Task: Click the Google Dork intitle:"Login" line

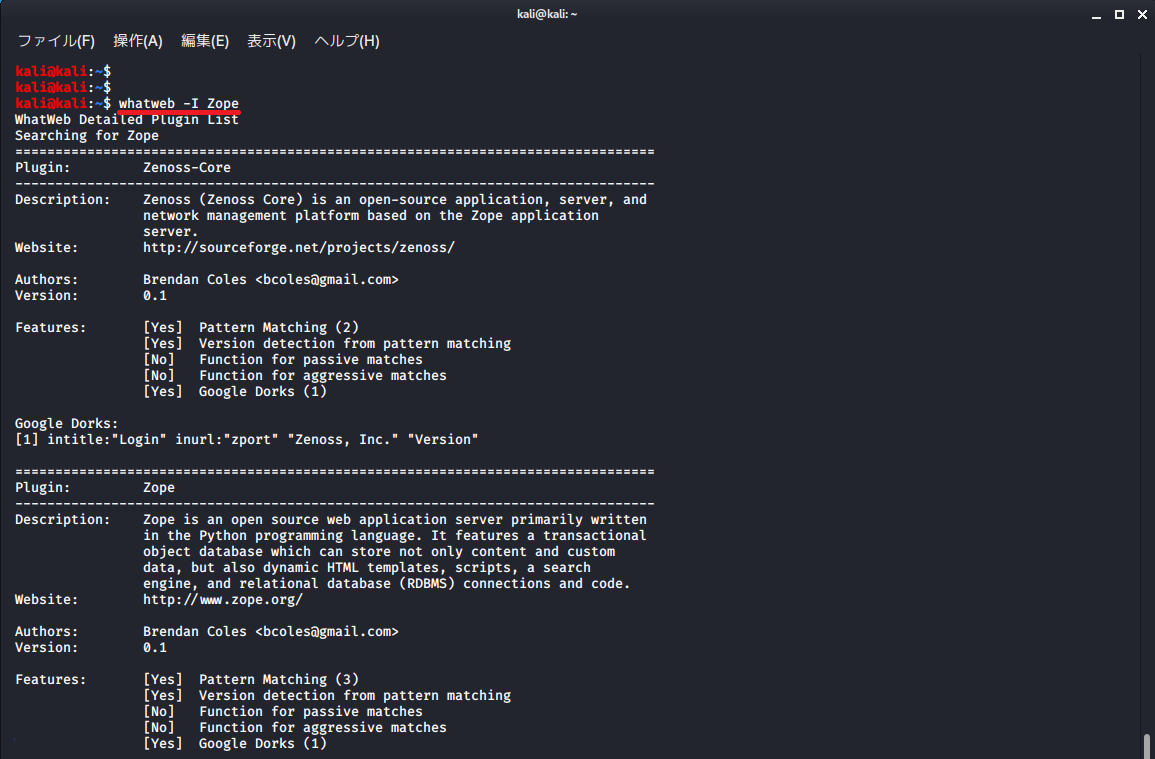Action: [x=247, y=439]
